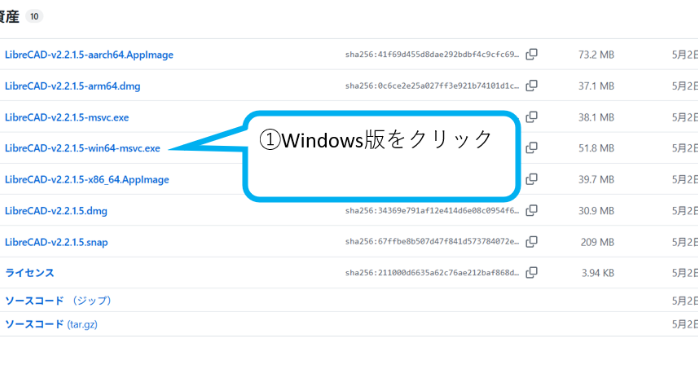Copy sha256 hash for the snap file

[x=532, y=242]
